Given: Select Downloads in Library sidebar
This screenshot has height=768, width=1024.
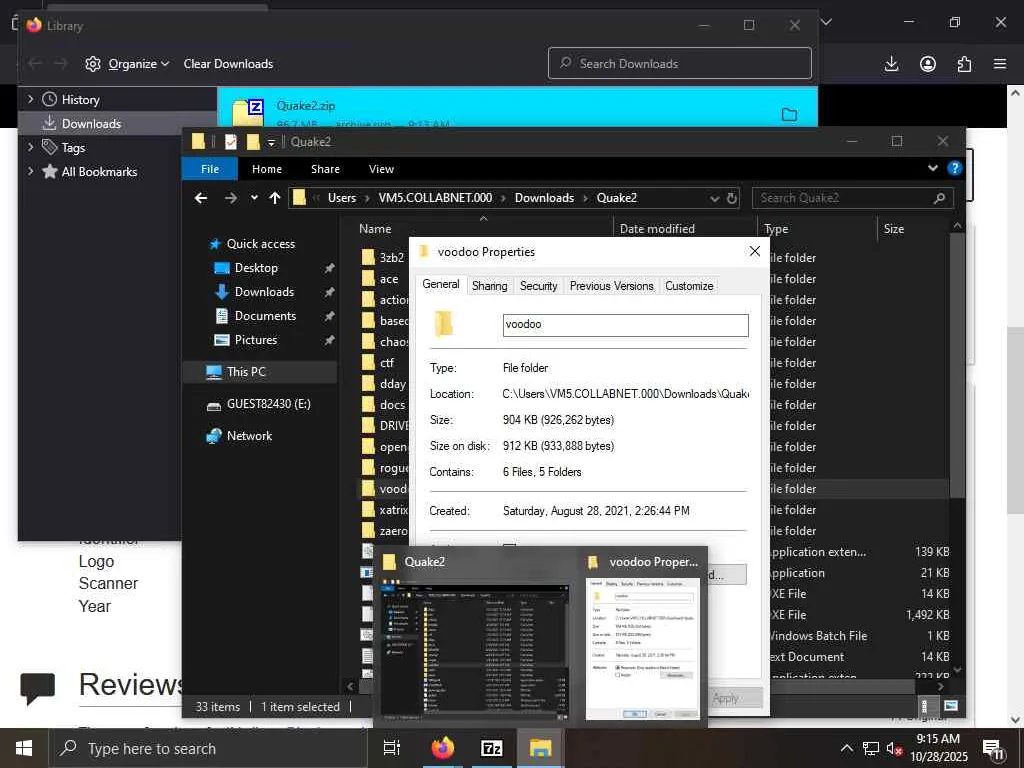Looking at the screenshot, I should (x=91, y=123).
